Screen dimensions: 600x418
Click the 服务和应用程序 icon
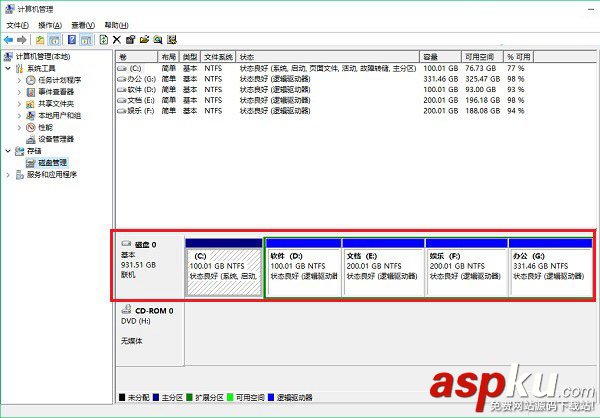pos(20,175)
